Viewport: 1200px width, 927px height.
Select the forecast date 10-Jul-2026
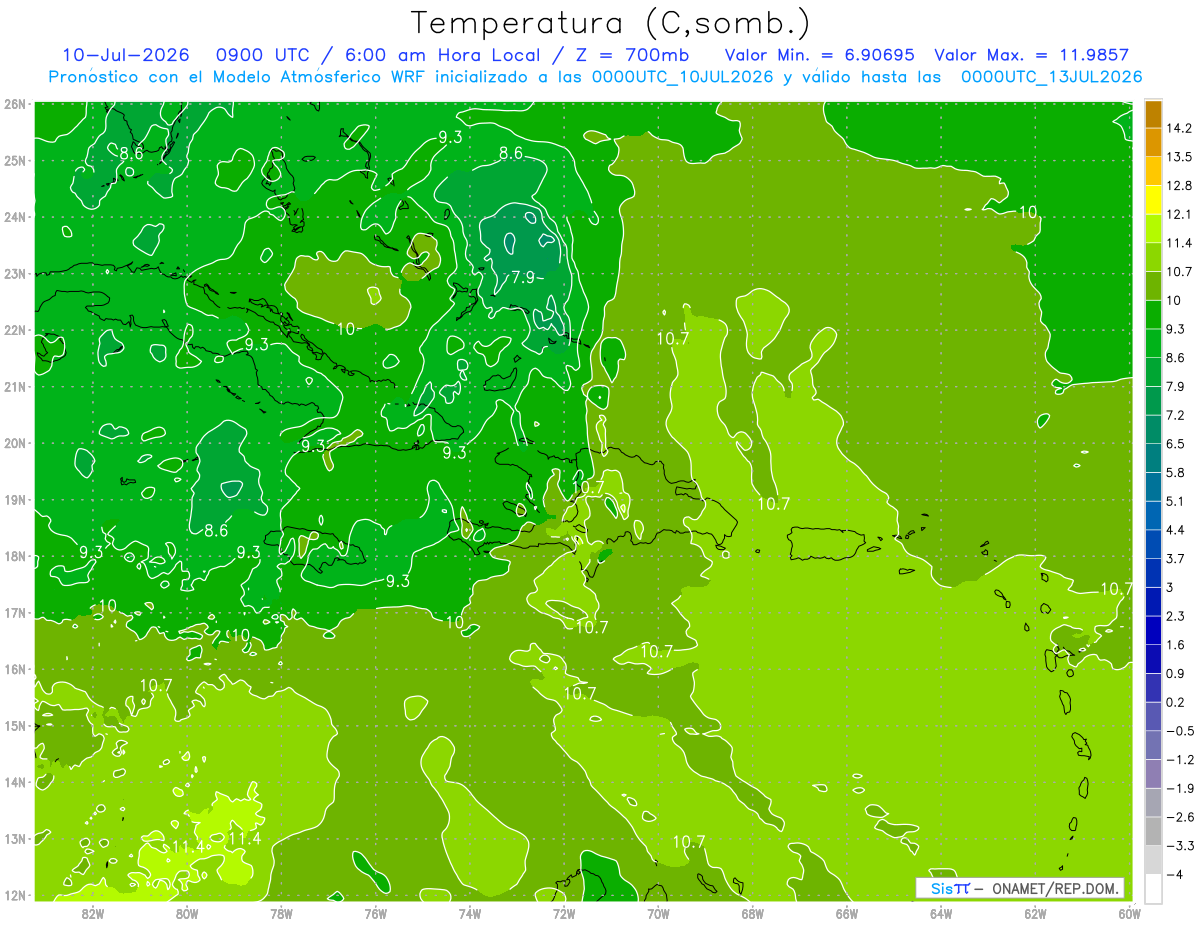coord(125,55)
